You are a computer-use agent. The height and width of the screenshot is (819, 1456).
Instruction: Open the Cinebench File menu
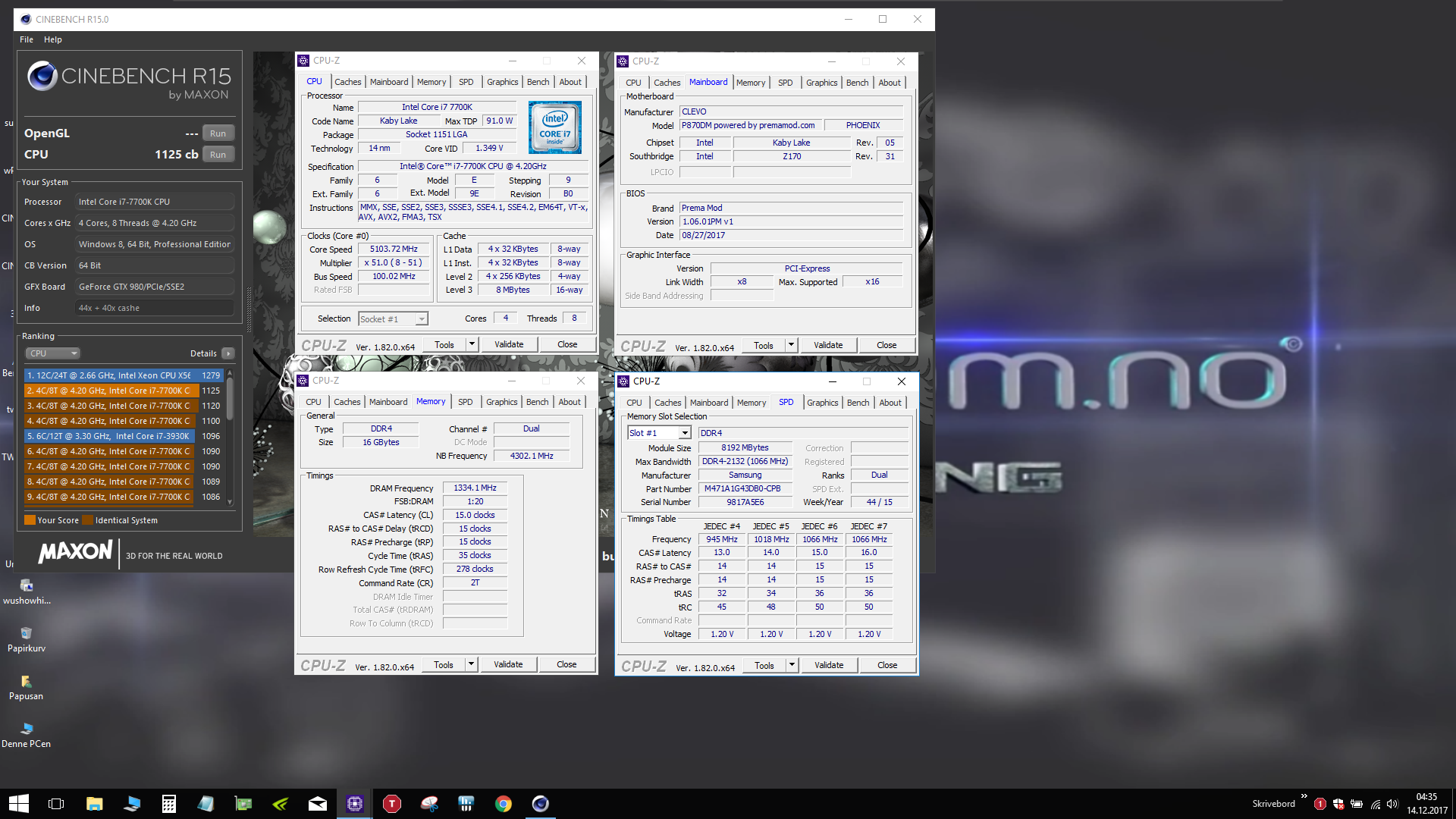tap(27, 39)
